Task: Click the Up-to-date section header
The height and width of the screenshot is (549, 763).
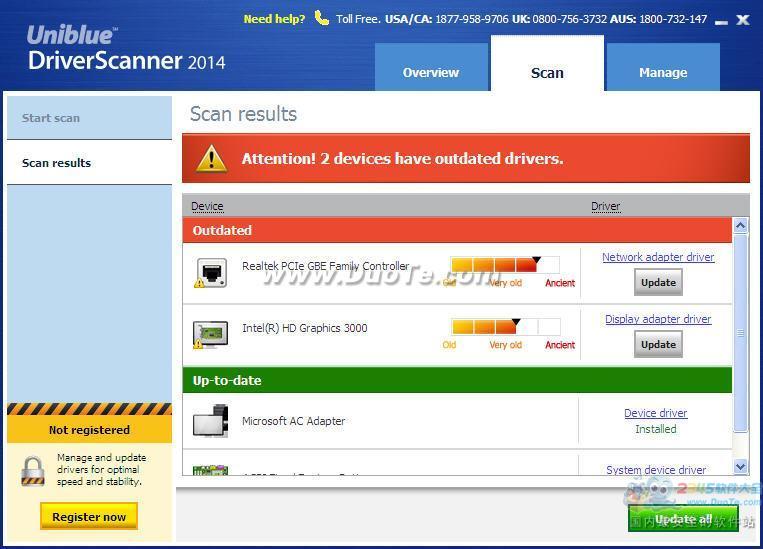Action: tap(457, 380)
